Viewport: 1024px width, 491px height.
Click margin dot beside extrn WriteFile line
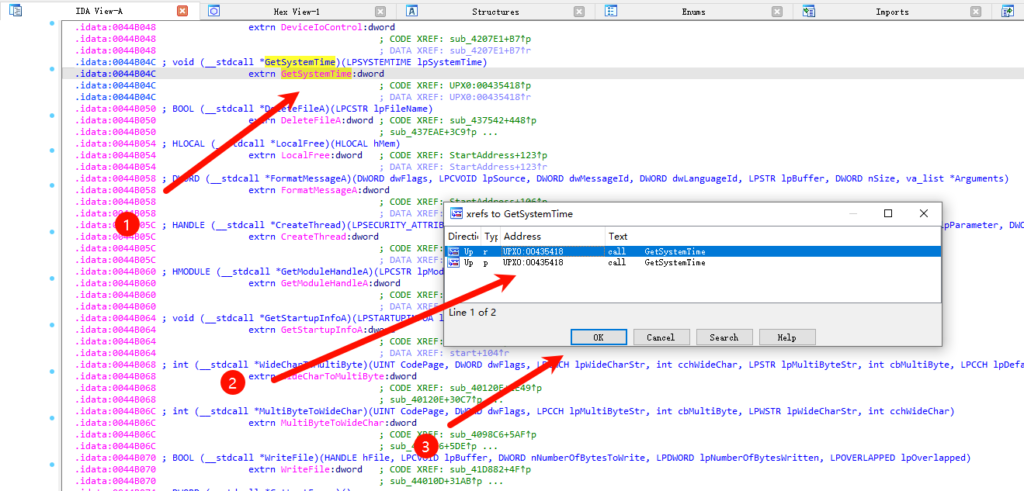pyautogui.click(x=52, y=464)
